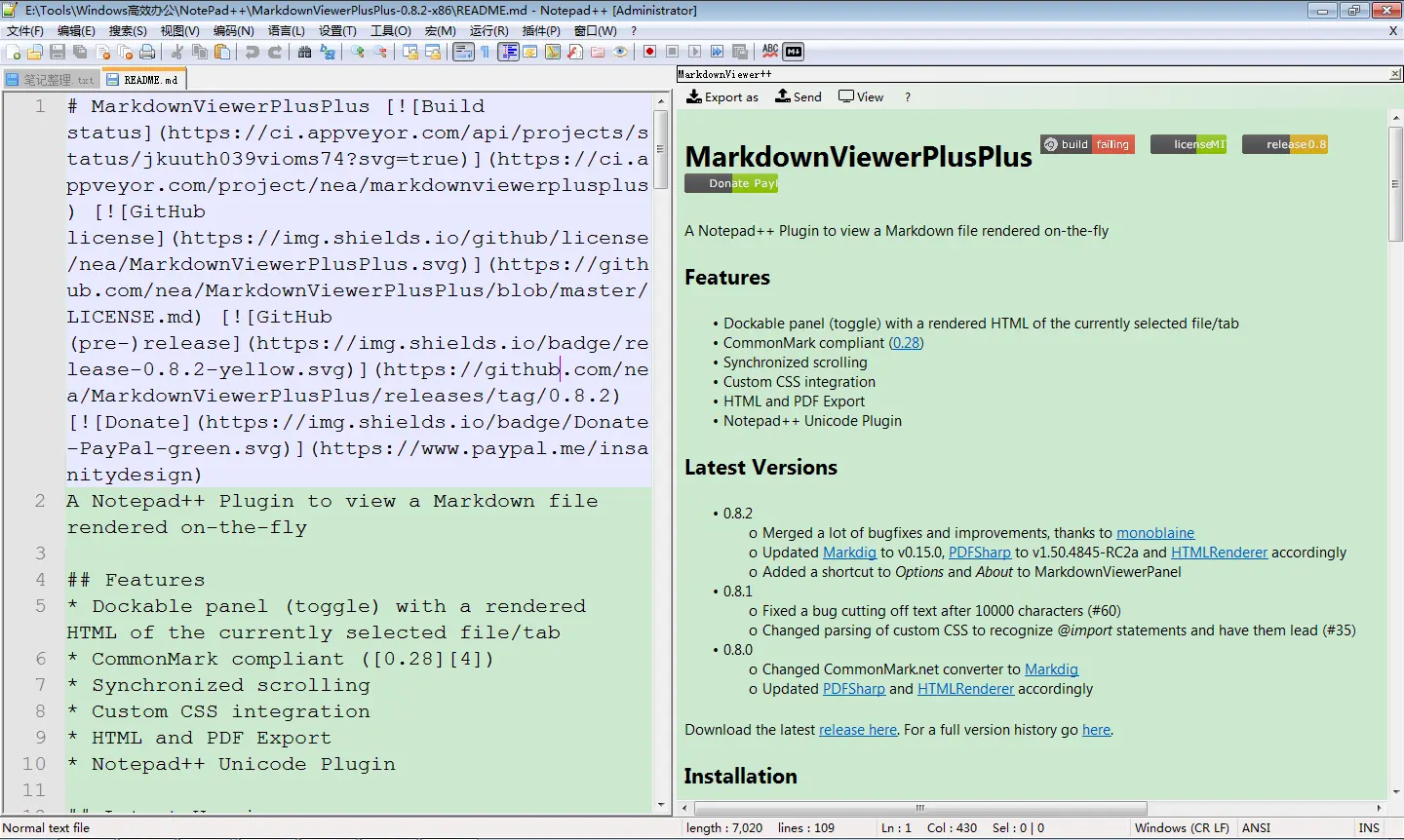Toggle the MarkdownViewer++ panel toolbar icon

(x=794, y=52)
